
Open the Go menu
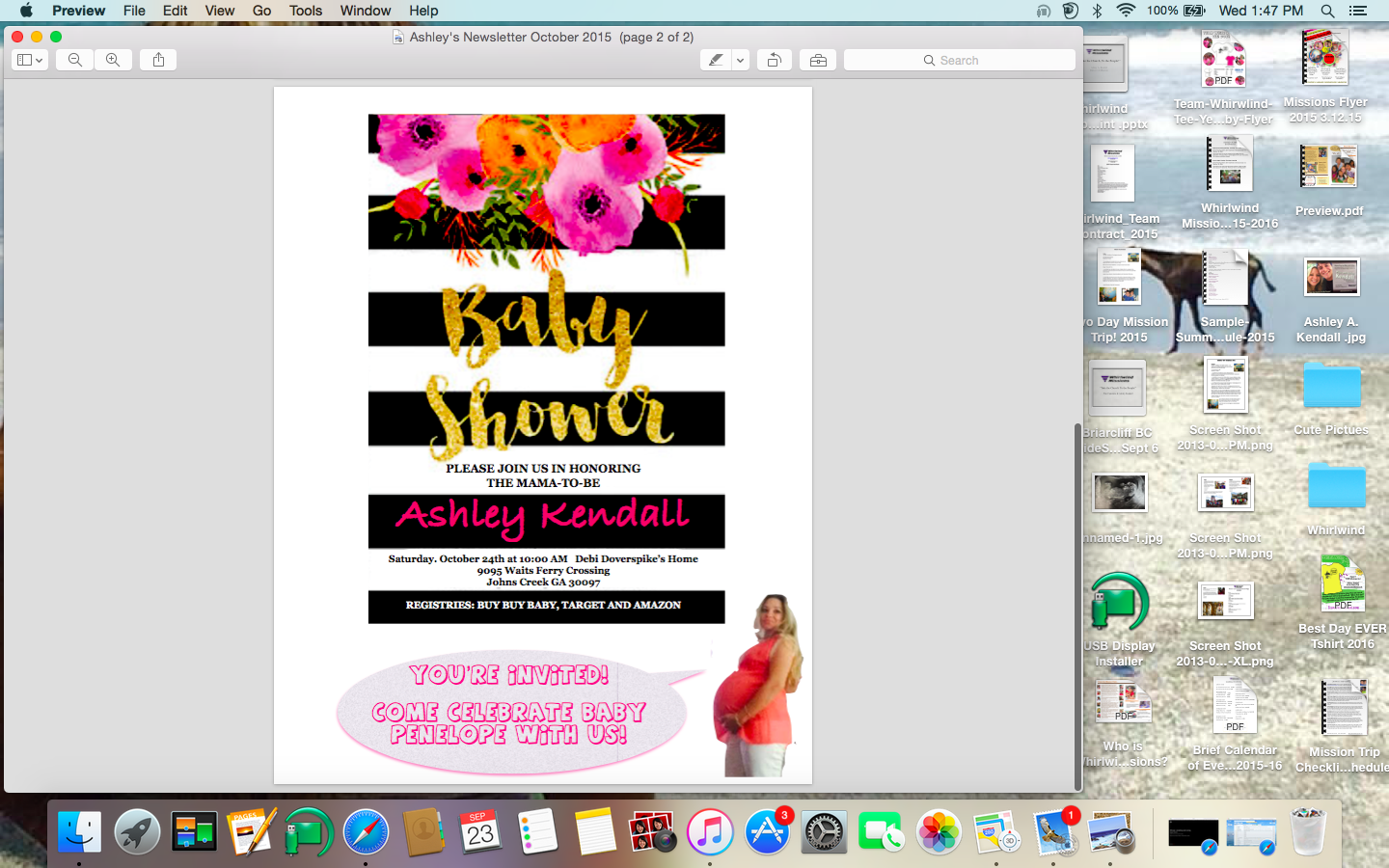tap(261, 11)
